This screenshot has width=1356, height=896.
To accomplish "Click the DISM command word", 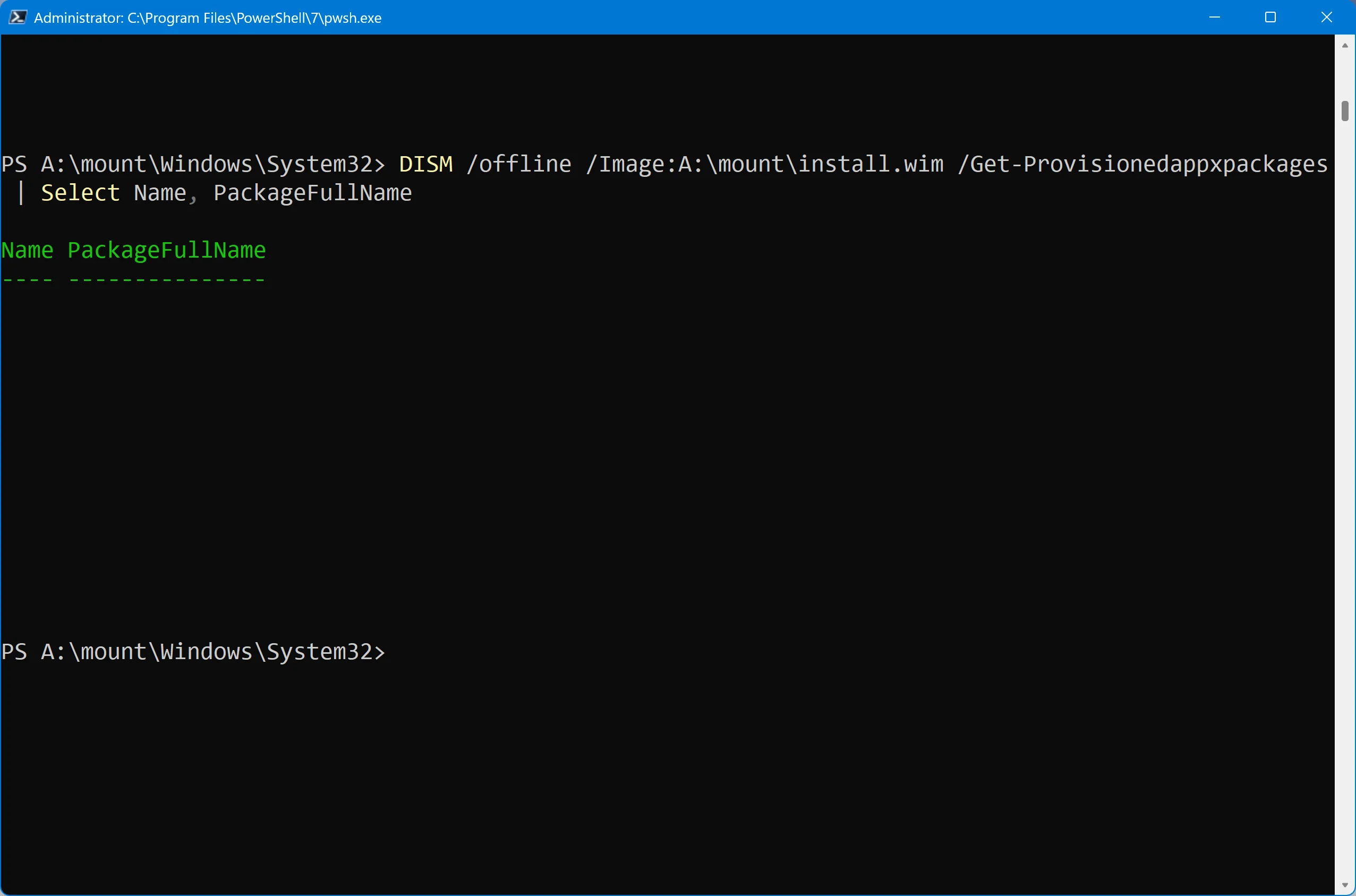I will click(x=426, y=164).
